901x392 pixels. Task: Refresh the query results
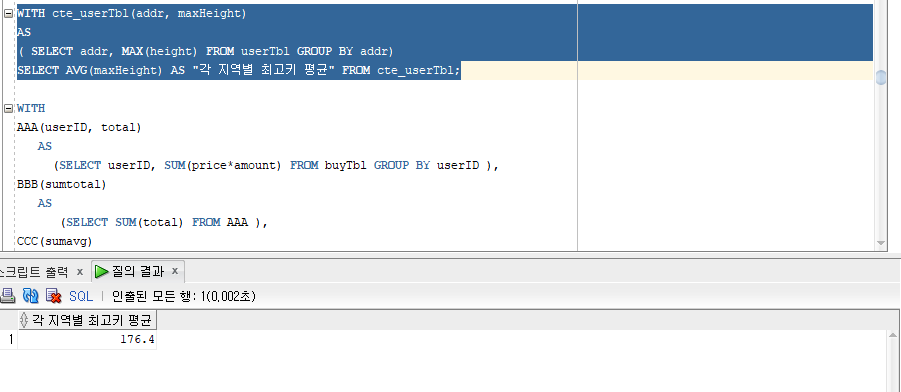coord(30,296)
